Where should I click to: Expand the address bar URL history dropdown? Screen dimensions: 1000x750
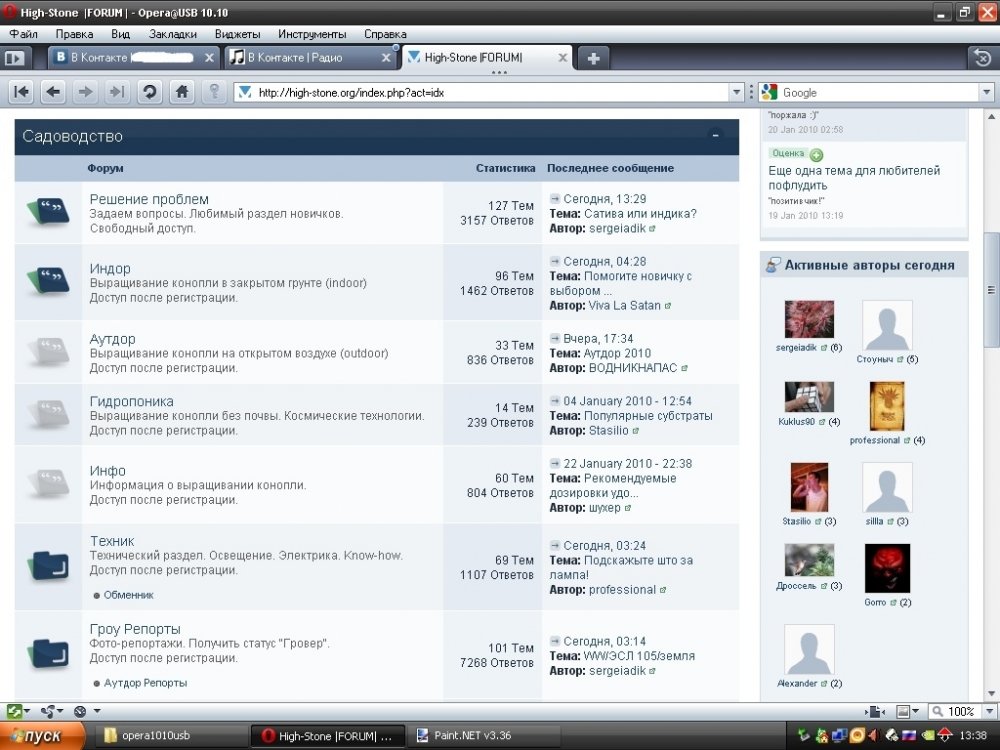click(x=737, y=92)
